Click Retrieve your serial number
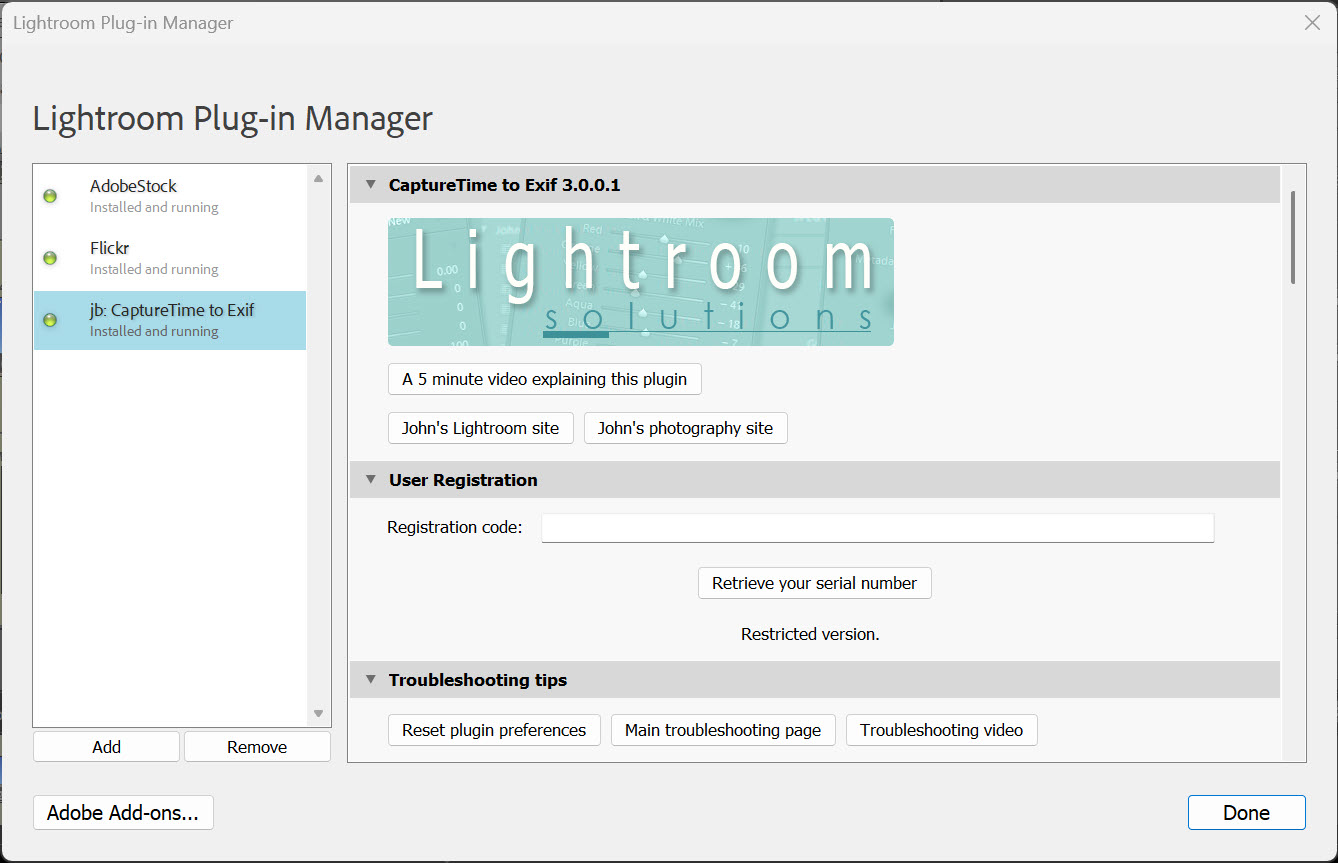 (x=815, y=583)
